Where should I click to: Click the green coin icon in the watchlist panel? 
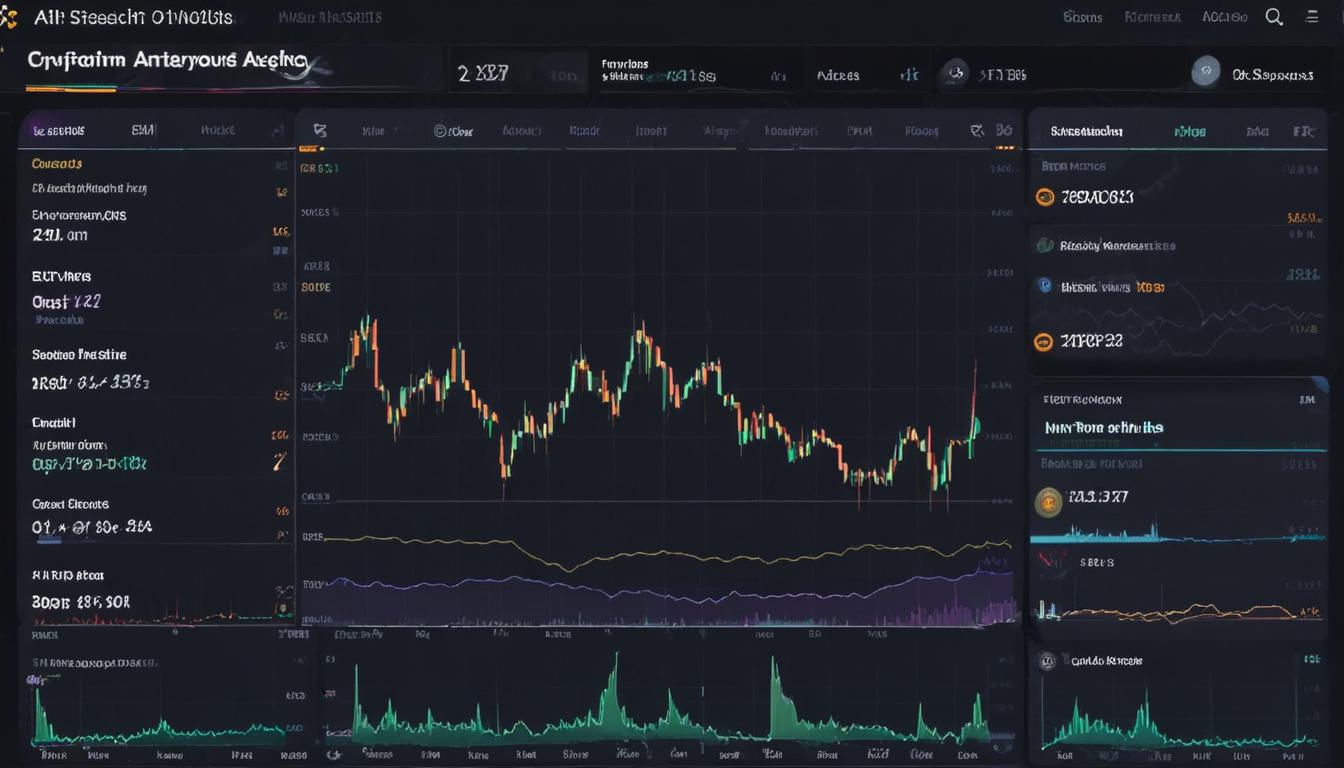tap(1045, 245)
